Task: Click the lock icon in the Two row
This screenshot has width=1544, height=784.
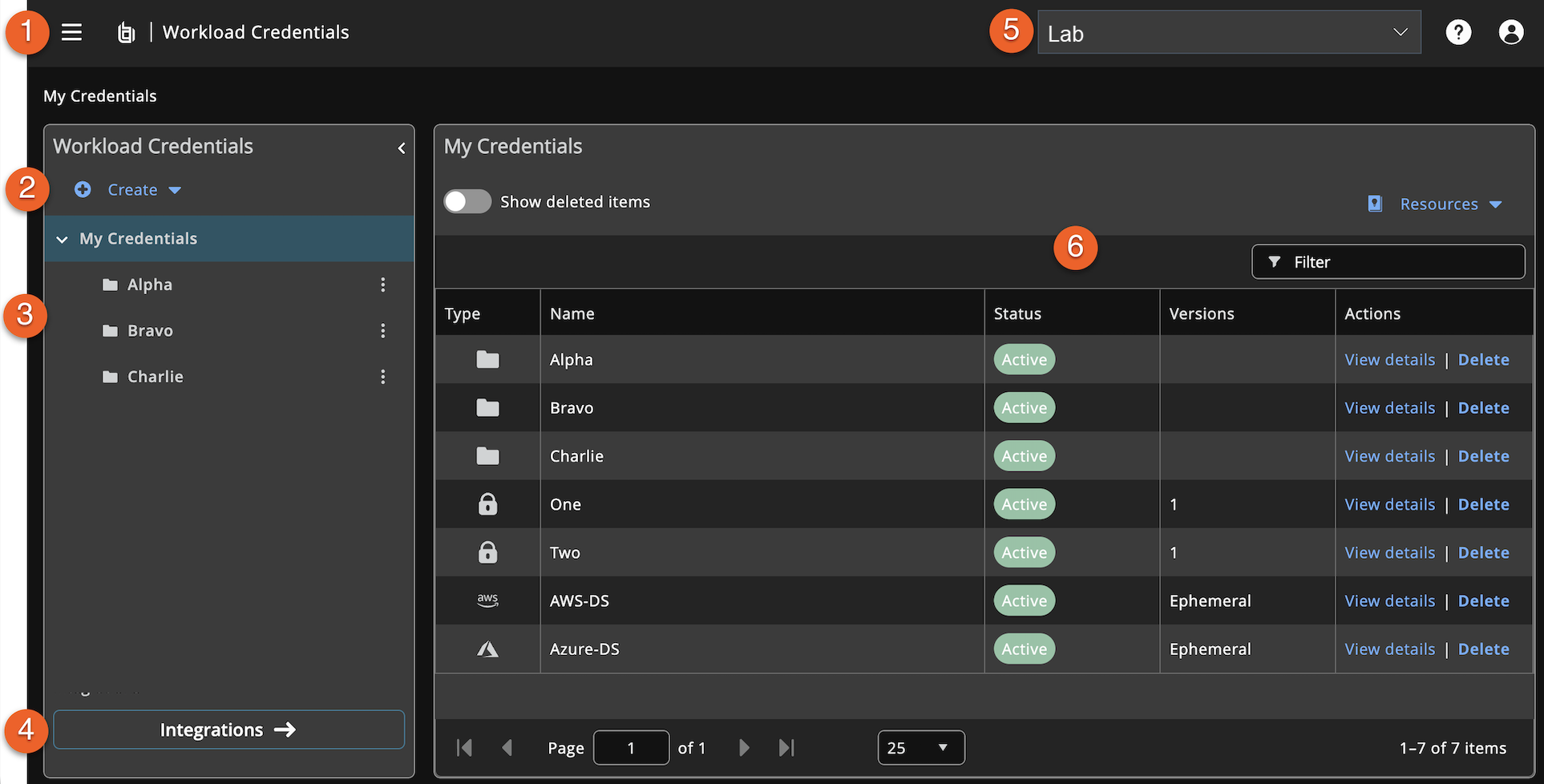Action: tap(487, 552)
